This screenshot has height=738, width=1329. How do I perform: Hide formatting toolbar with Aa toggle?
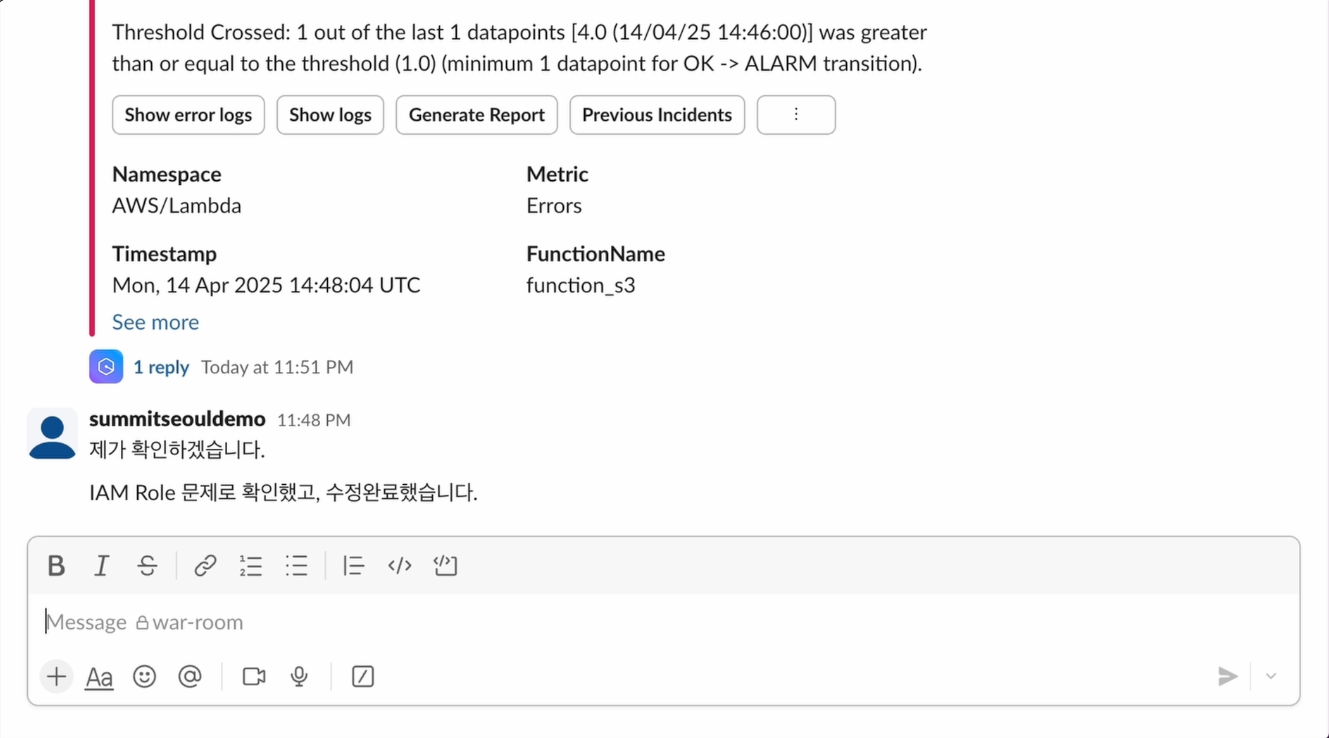point(99,677)
